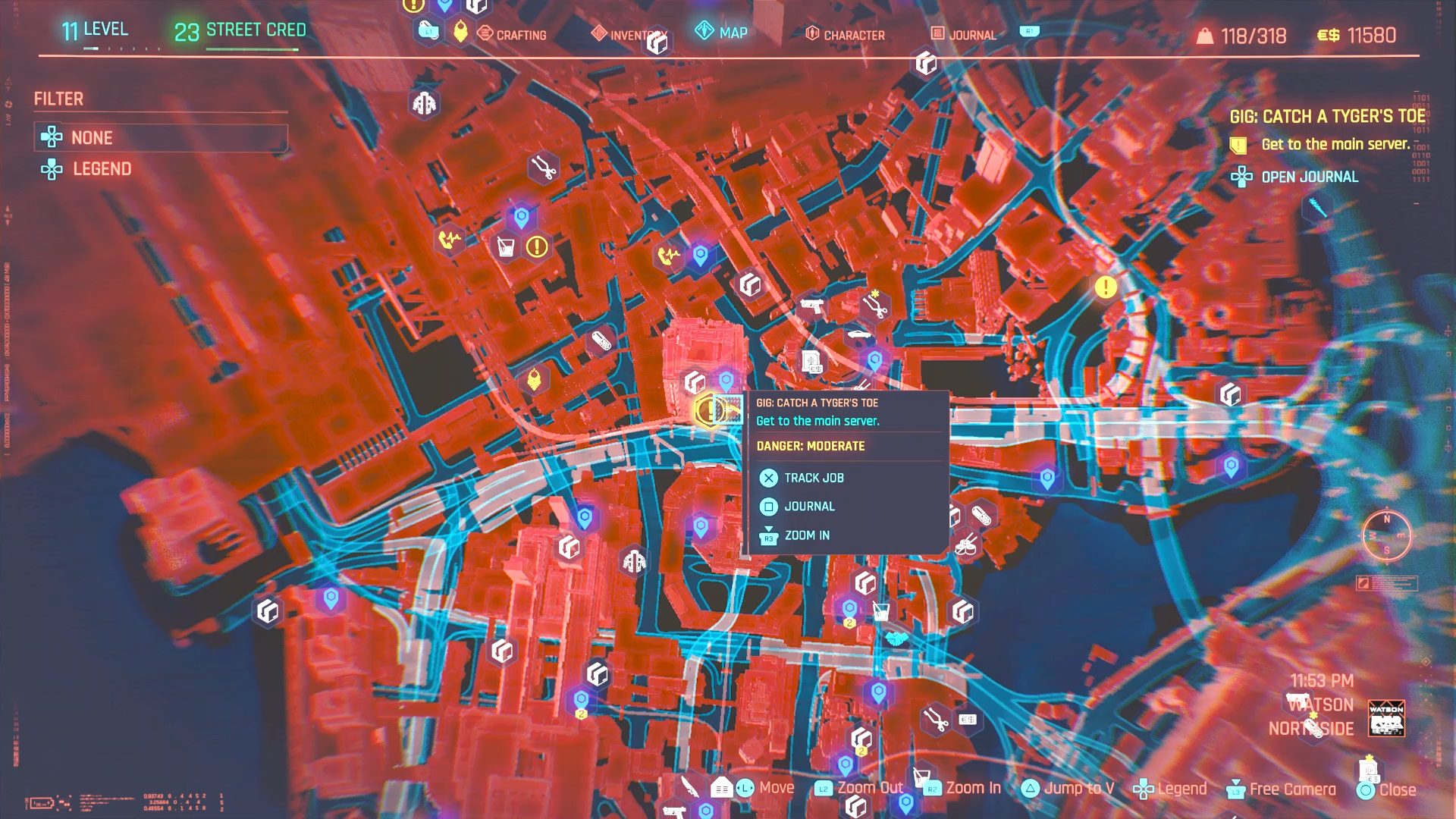Click the 'FILTER' heading

[58, 99]
